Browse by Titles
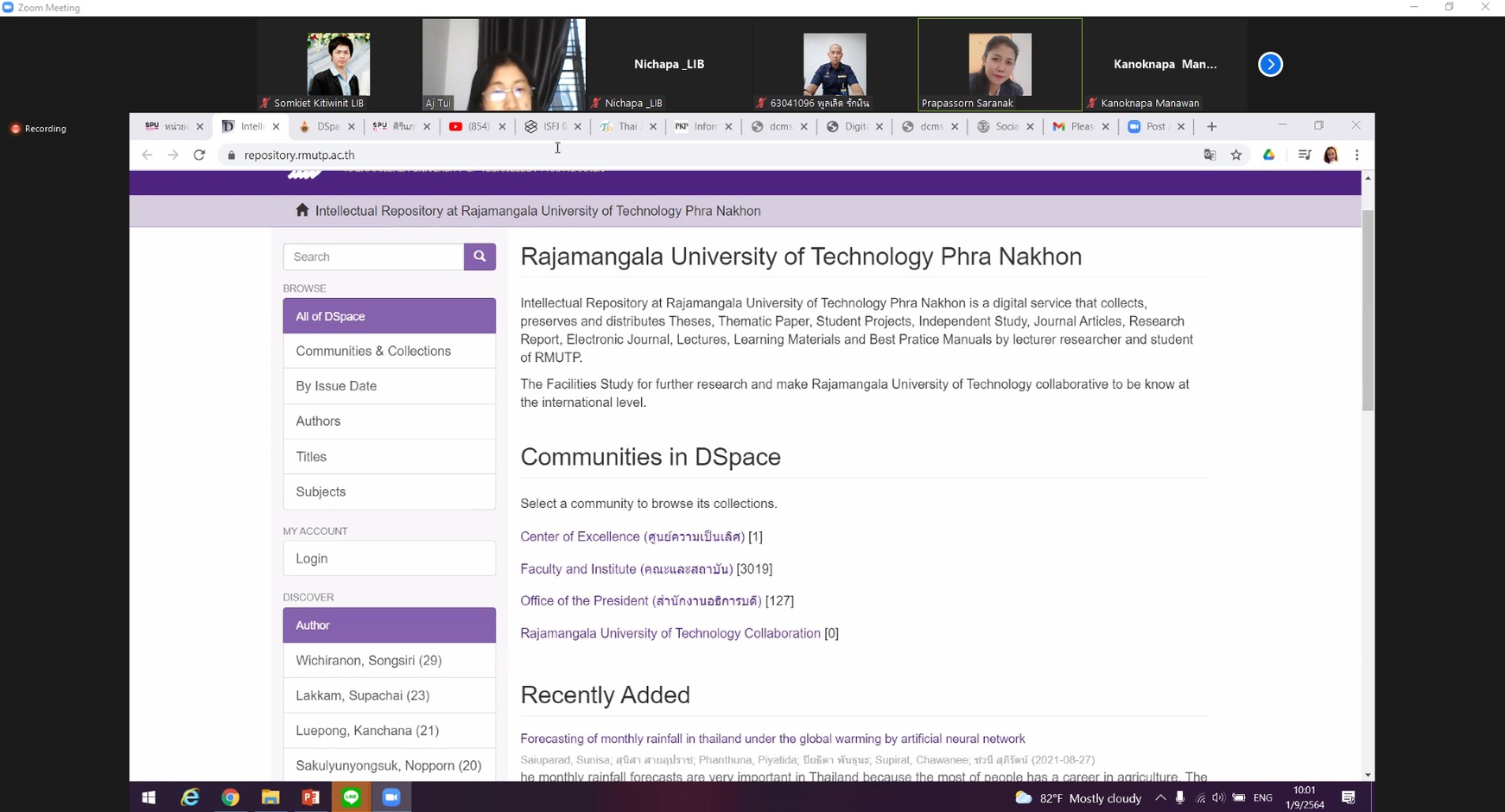The width and height of the screenshot is (1505, 812). (x=390, y=457)
